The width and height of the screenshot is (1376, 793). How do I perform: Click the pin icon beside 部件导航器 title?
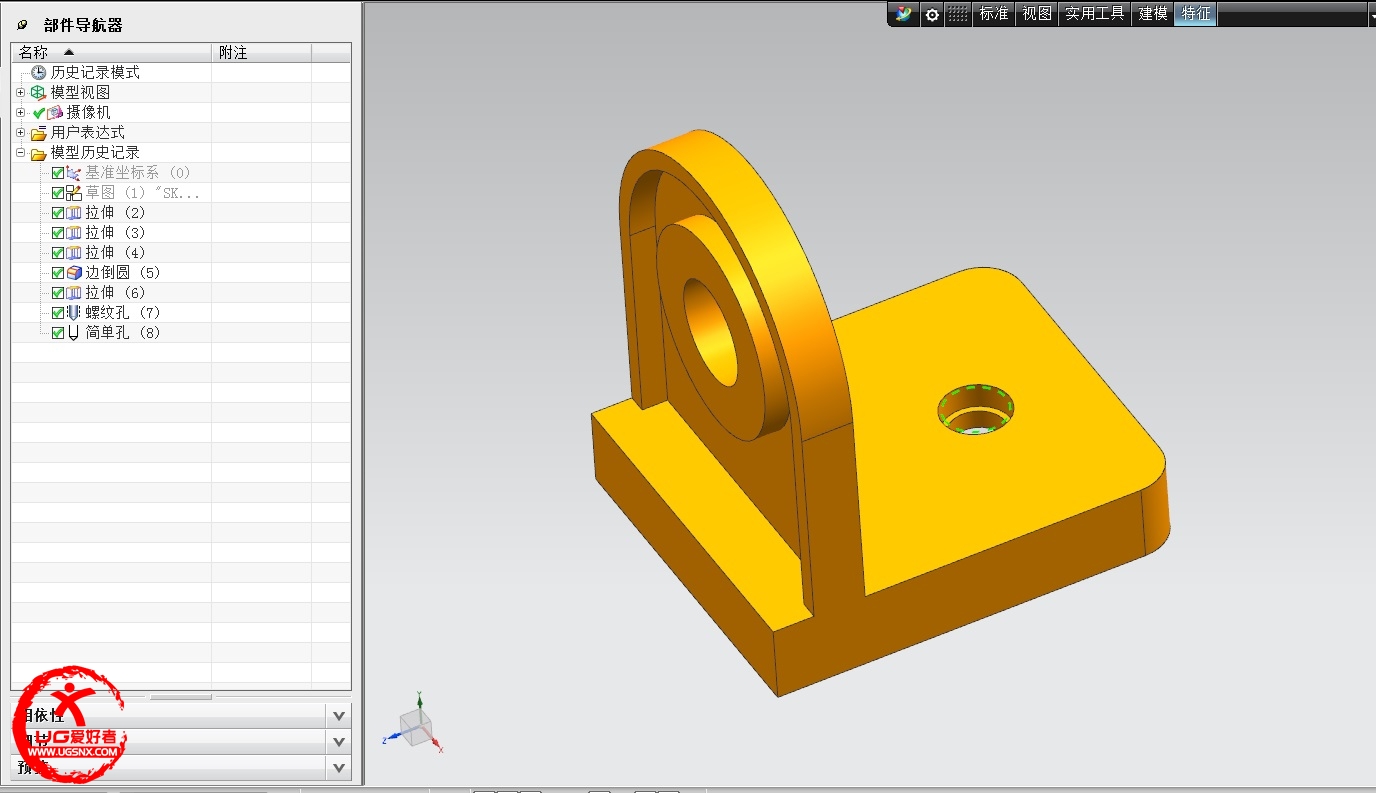(x=23, y=25)
